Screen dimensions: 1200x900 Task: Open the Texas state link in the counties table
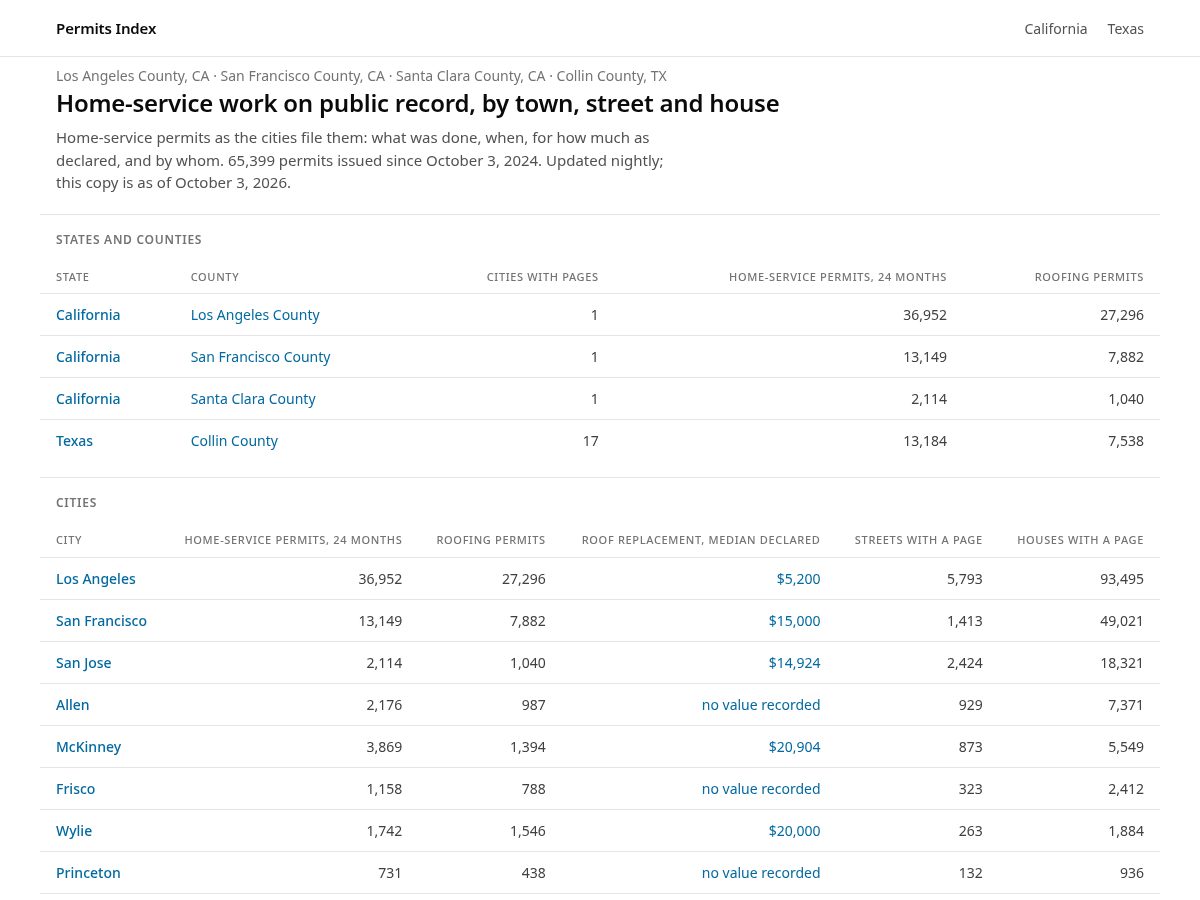tap(74, 441)
